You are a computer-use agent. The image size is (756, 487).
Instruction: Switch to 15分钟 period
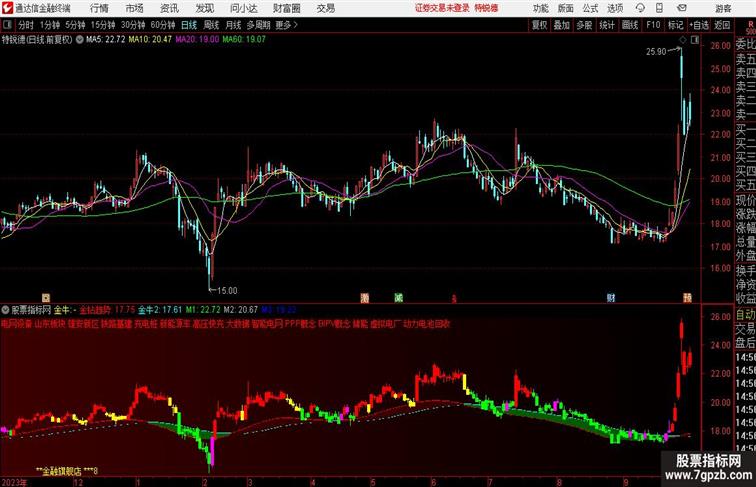point(103,25)
